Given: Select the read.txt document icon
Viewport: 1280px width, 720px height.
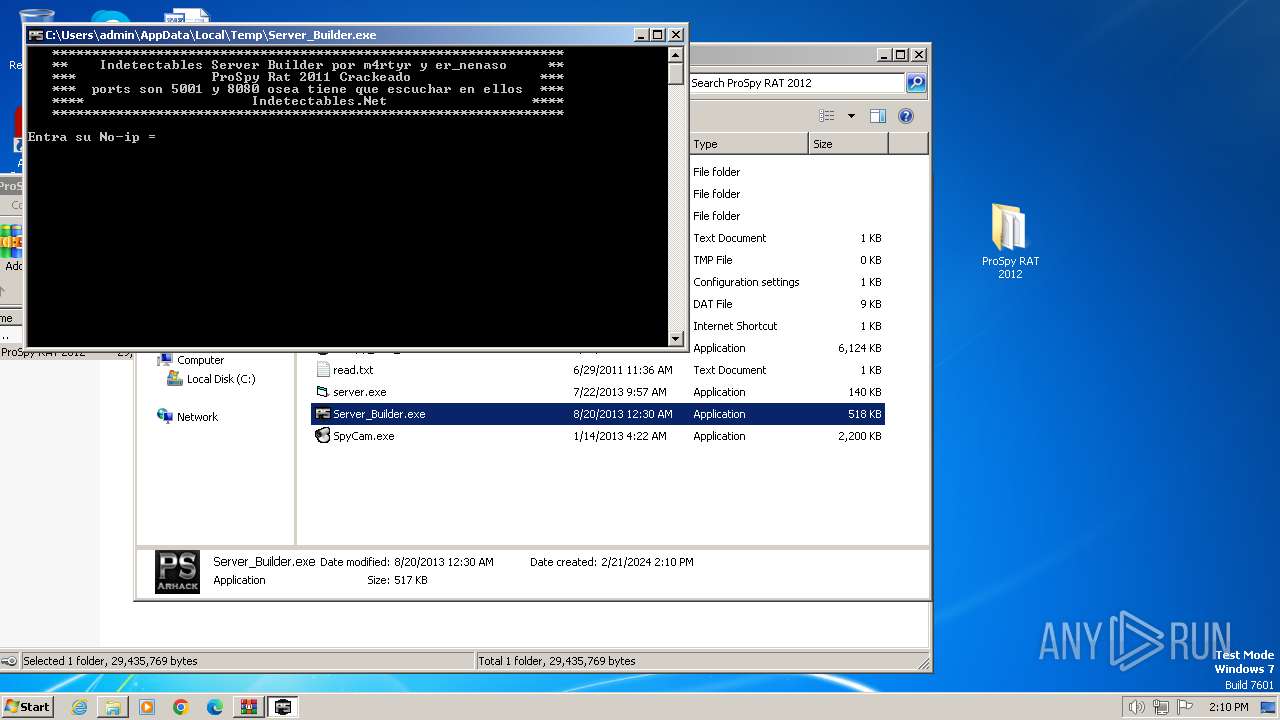Looking at the screenshot, I should [x=322, y=370].
